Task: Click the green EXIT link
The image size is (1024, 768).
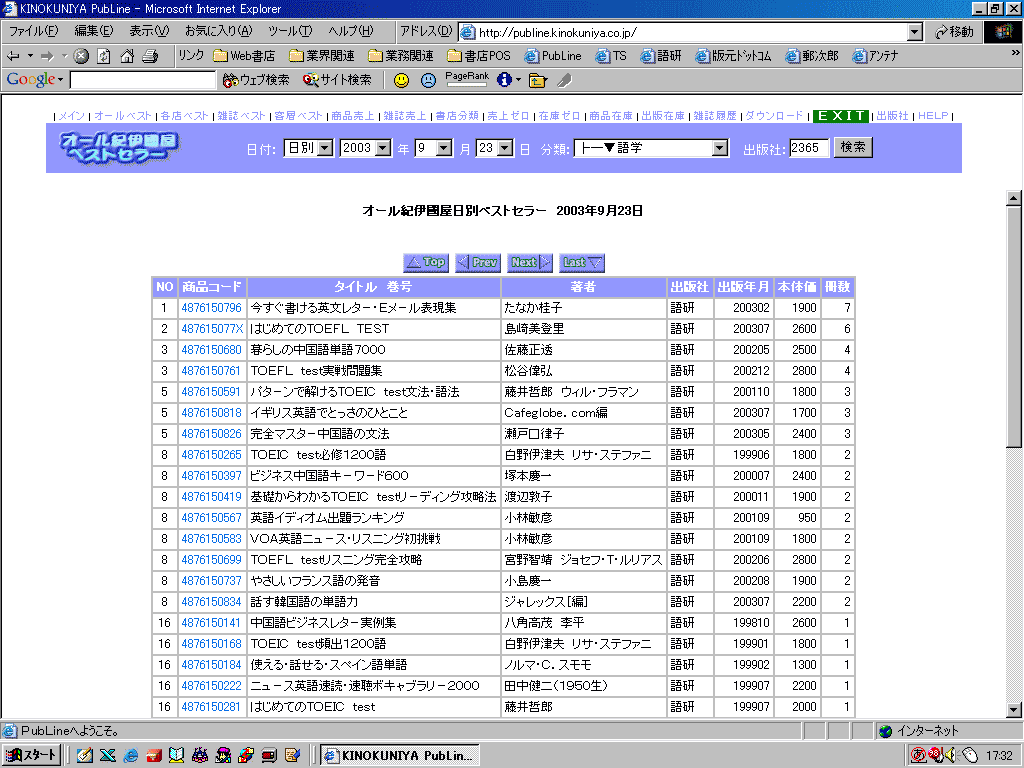Action: [840, 116]
